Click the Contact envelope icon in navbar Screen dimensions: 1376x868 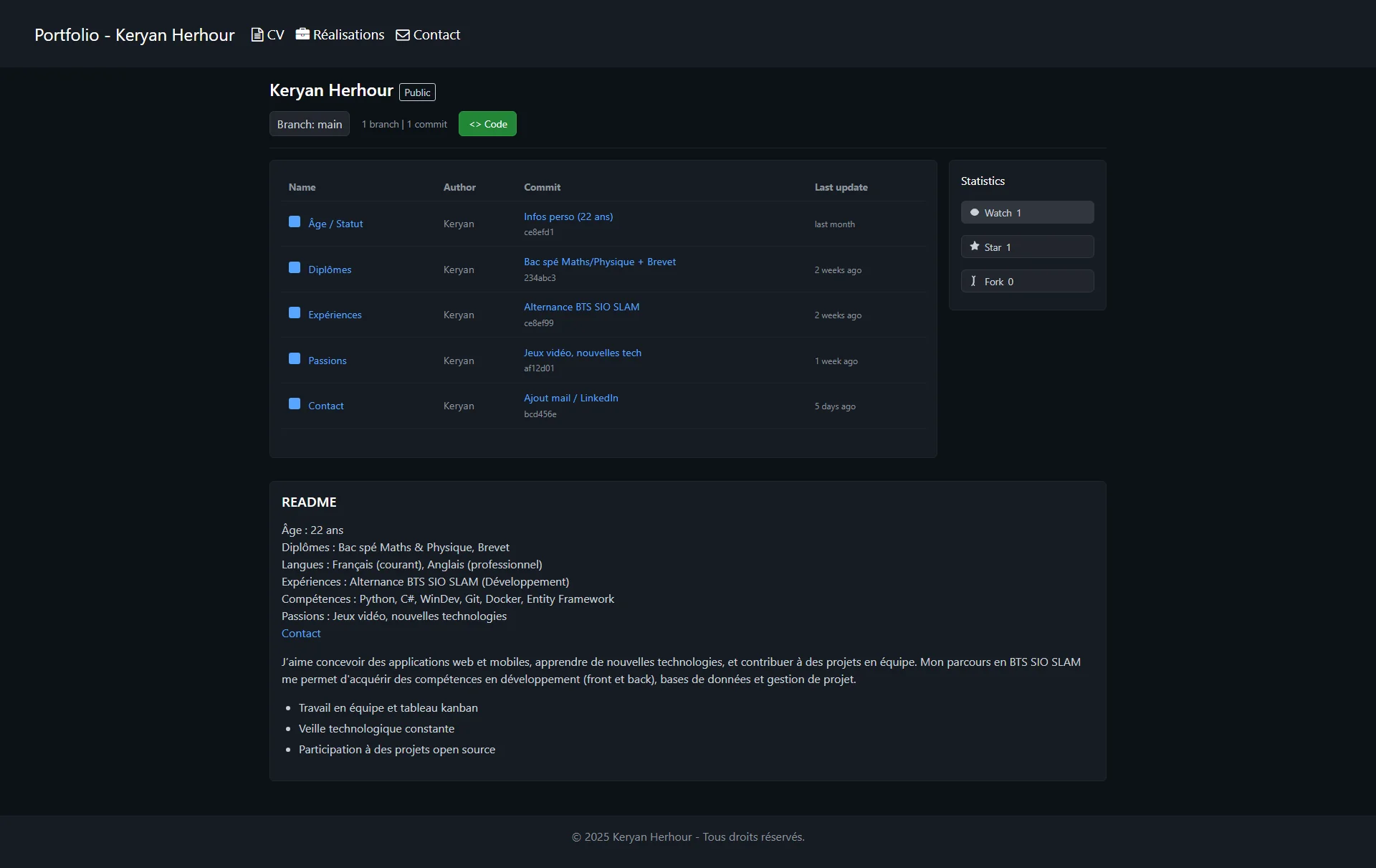(403, 35)
